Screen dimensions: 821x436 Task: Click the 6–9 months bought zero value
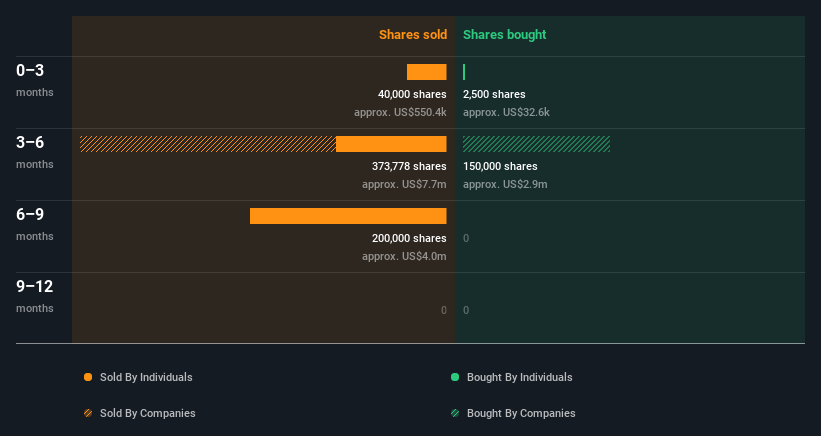(466, 238)
